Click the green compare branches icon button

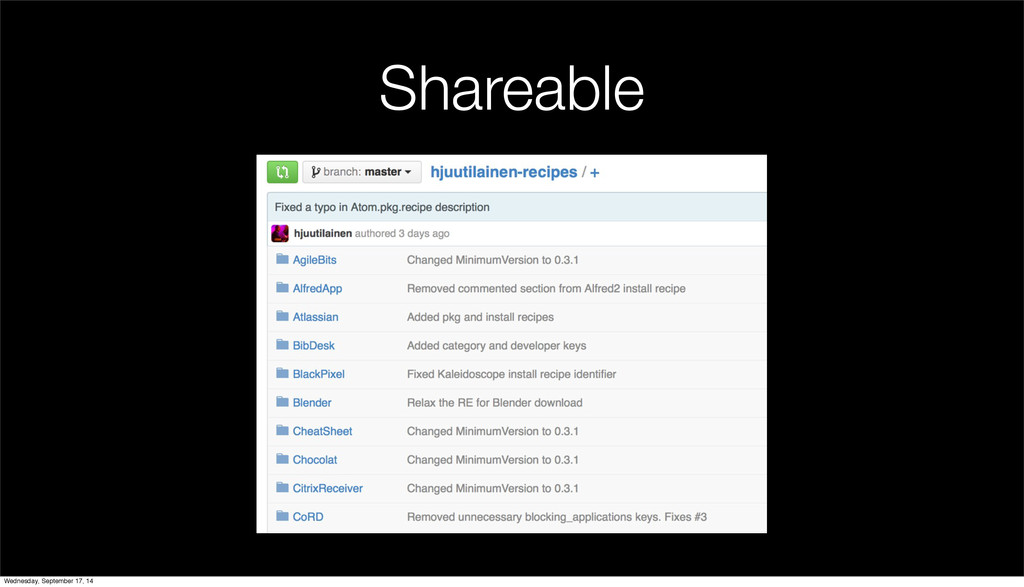[282, 172]
